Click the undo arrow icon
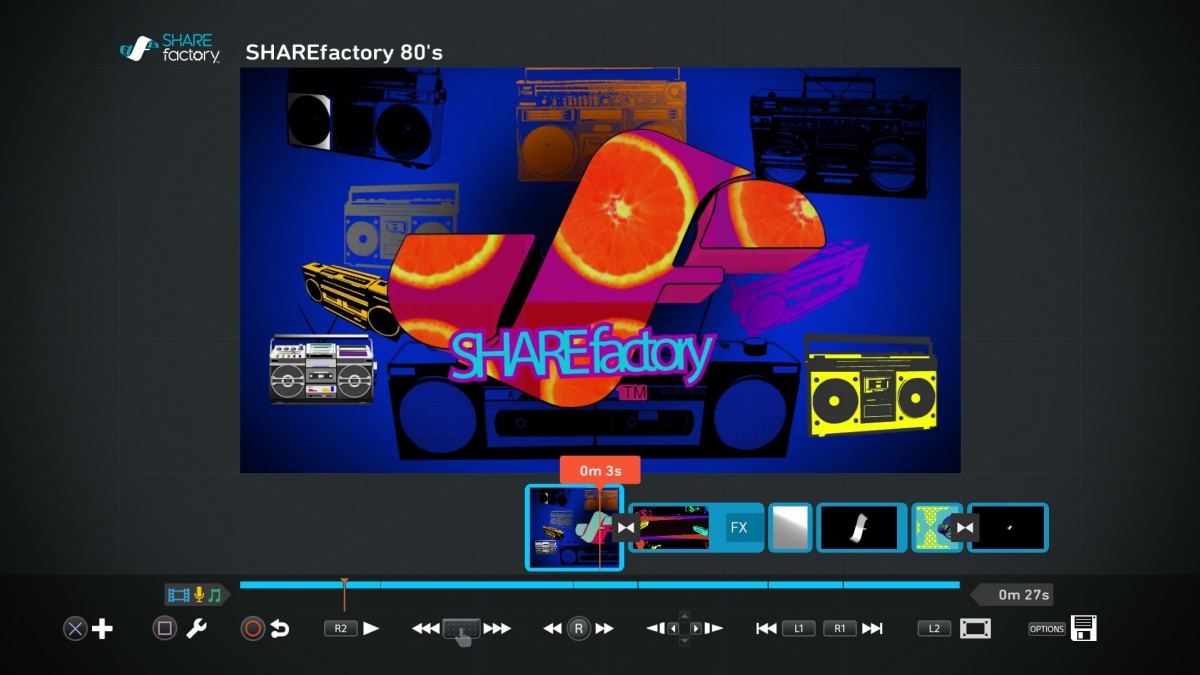The image size is (1200, 675). click(x=281, y=628)
